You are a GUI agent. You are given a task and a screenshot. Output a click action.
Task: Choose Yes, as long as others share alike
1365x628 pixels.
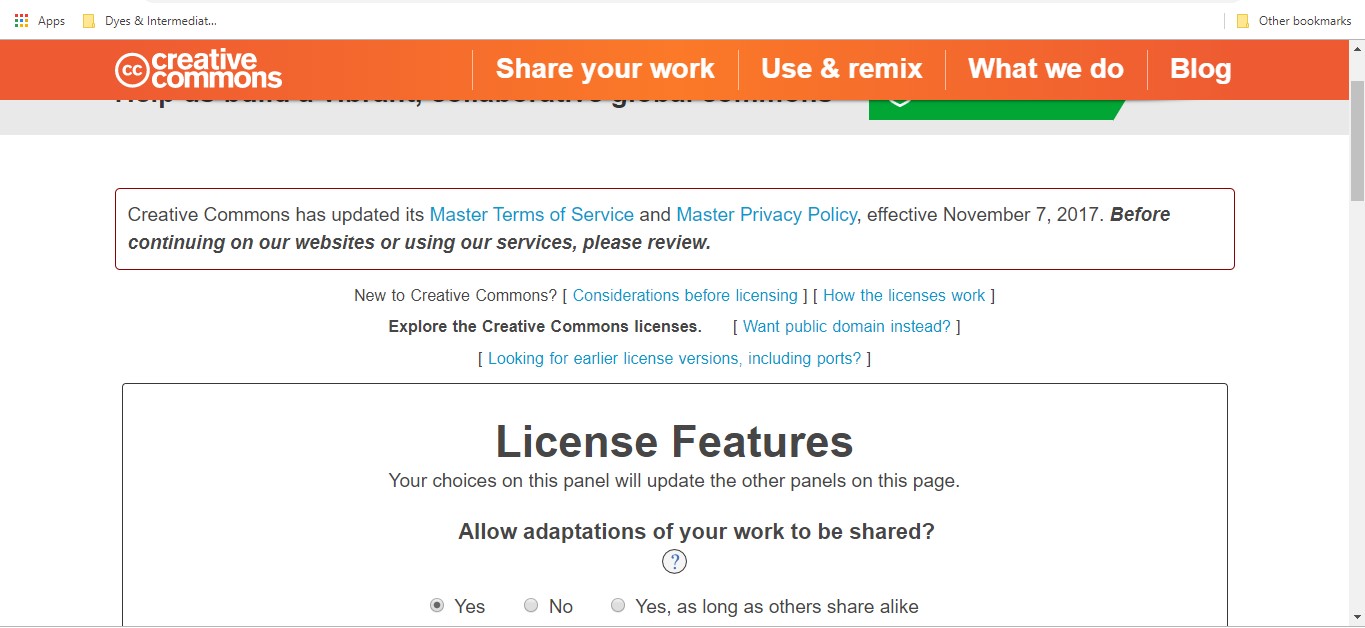click(618, 605)
